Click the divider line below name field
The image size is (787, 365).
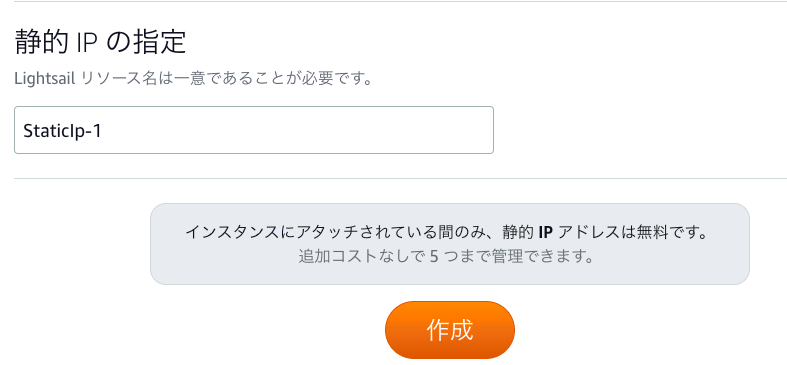coord(400,178)
